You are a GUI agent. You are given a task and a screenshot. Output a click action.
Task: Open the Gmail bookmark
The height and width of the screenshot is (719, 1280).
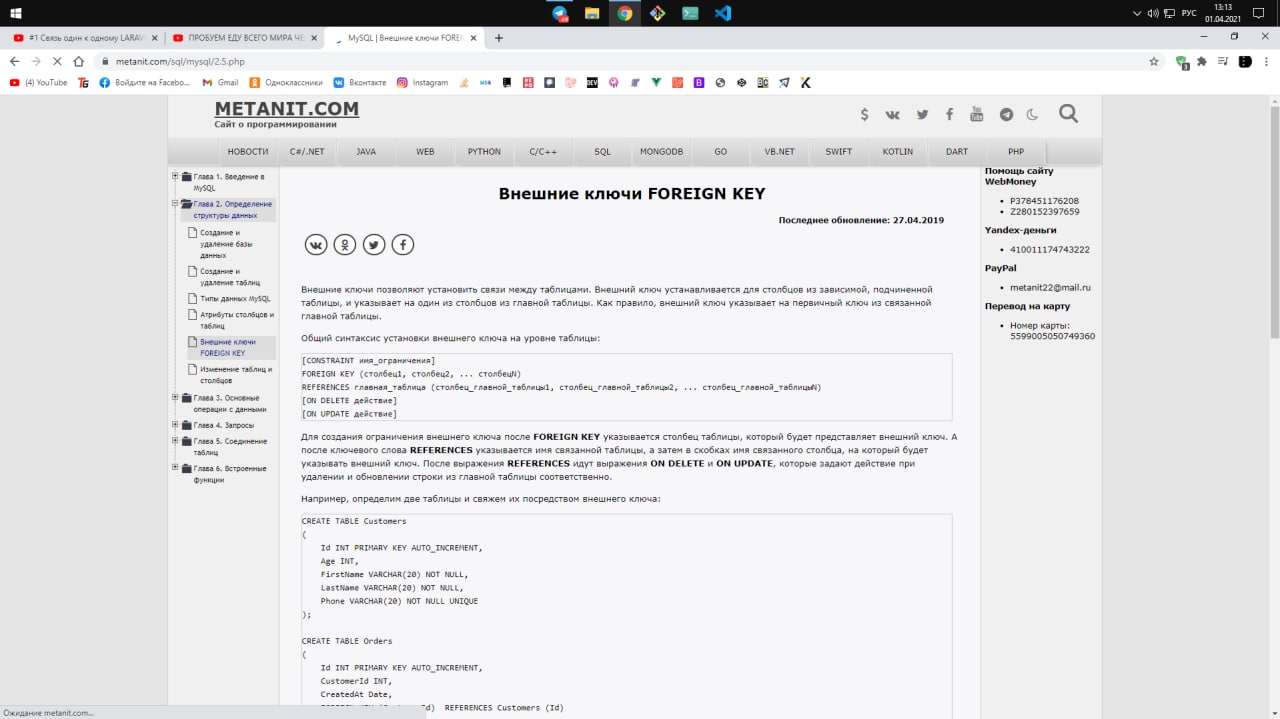click(x=220, y=83)
